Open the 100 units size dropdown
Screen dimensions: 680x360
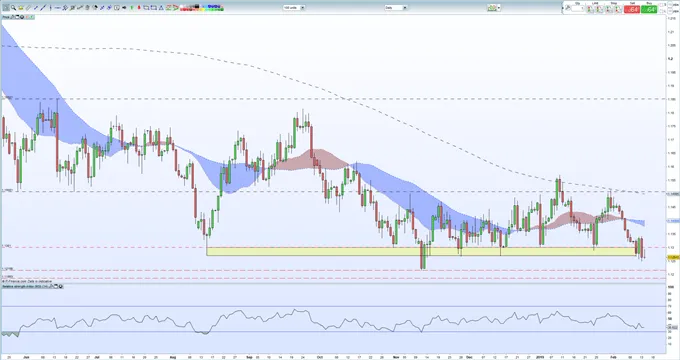pyautogui.click(x=294, y=7)
